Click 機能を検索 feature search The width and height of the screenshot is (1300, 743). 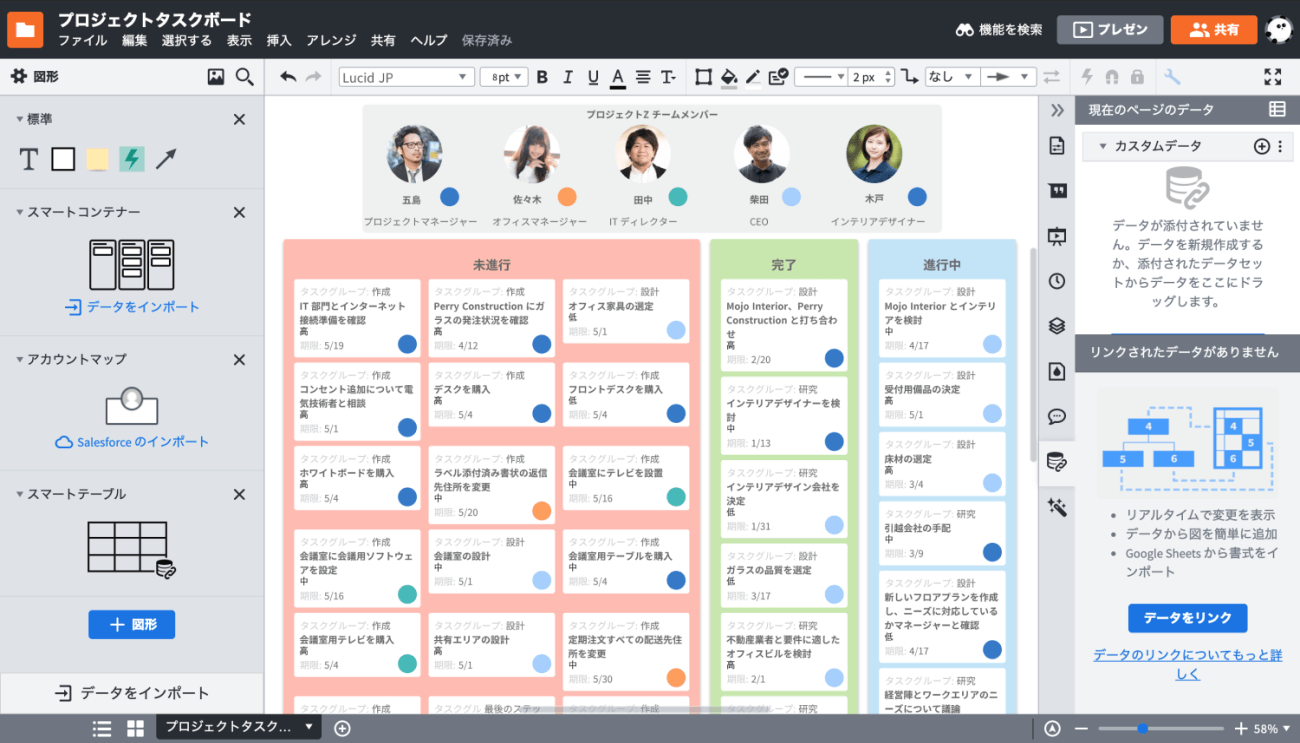999,29
